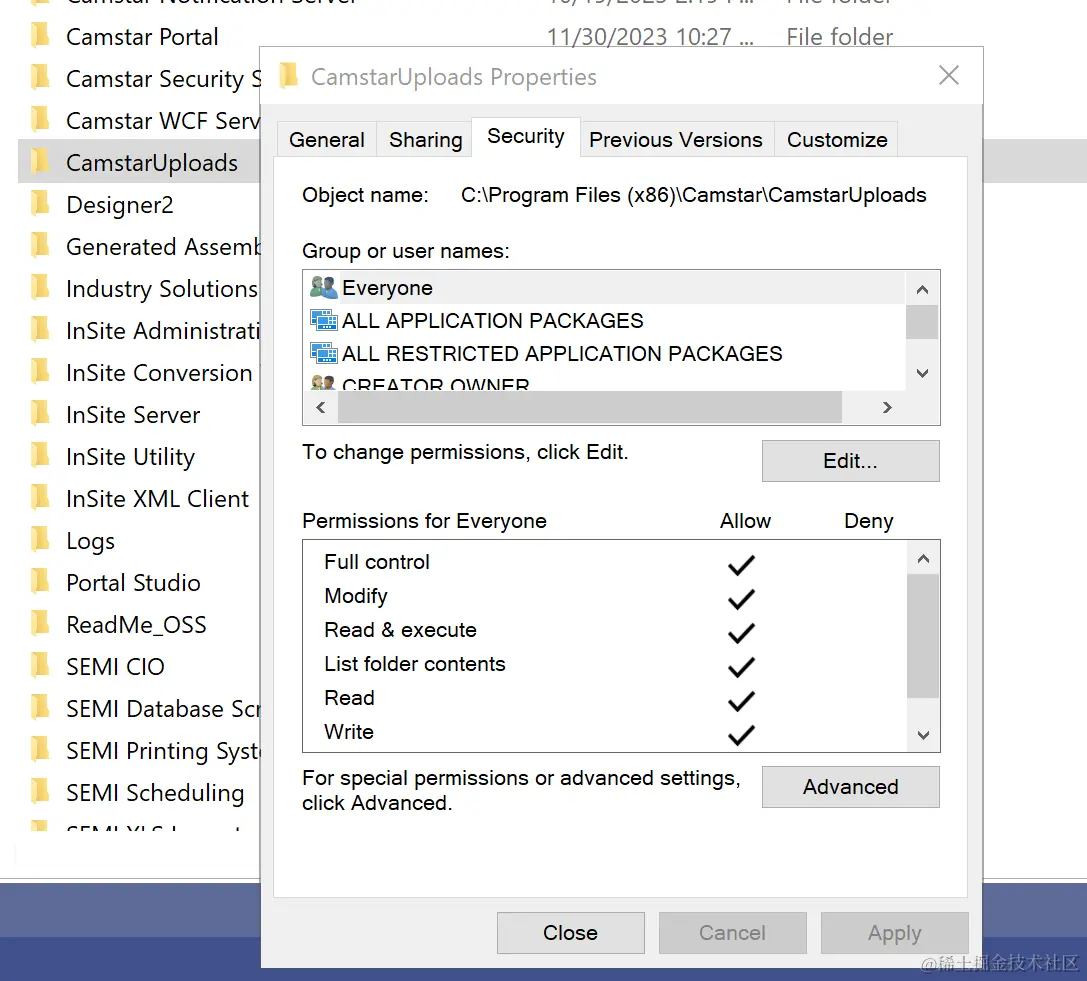Select the Security tab

coord(525,137)
